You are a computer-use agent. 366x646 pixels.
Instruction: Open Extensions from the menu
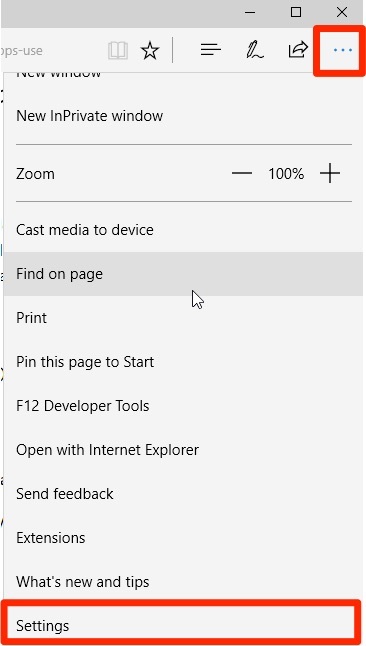click(183, 538)
